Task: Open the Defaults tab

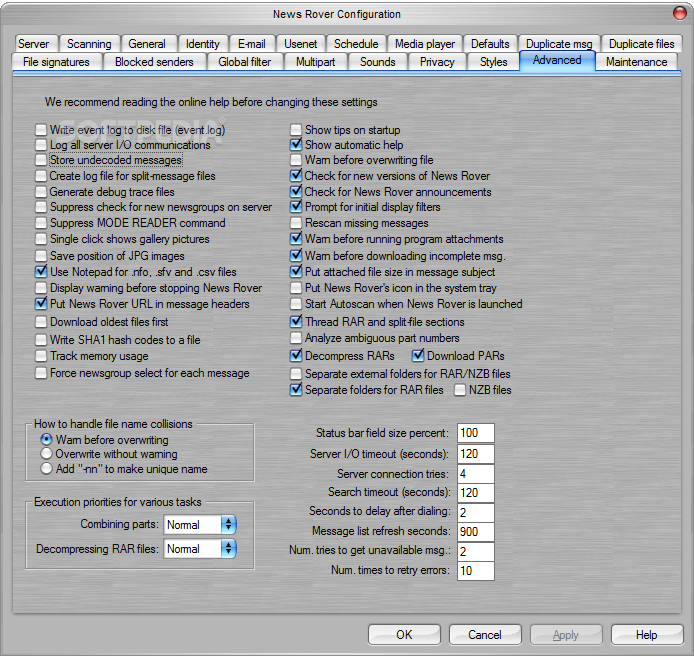Action: (x=490, y=44)
